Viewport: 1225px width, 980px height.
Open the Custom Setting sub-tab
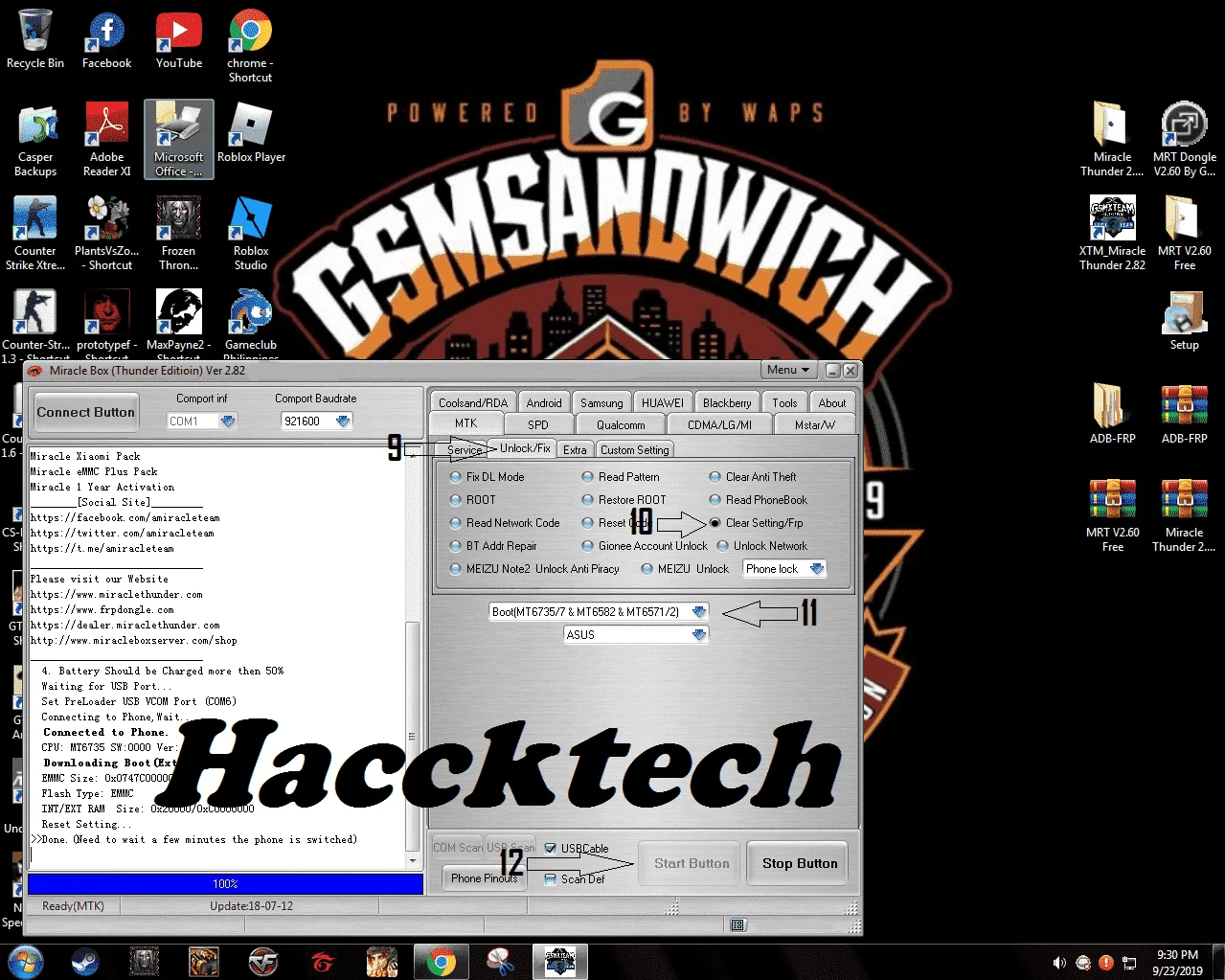pos(635,449)
